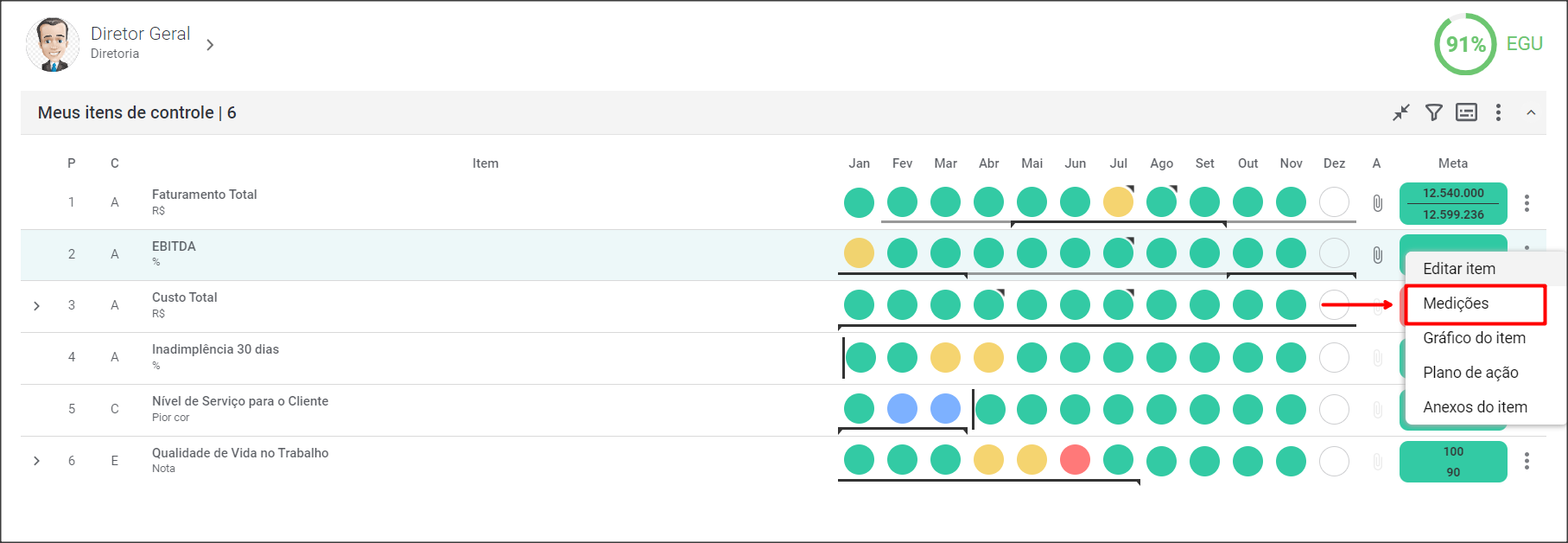
Task: Open three-dot menu for Faturamento Total
Action: pyautogui.click(x=1527, y=203)
